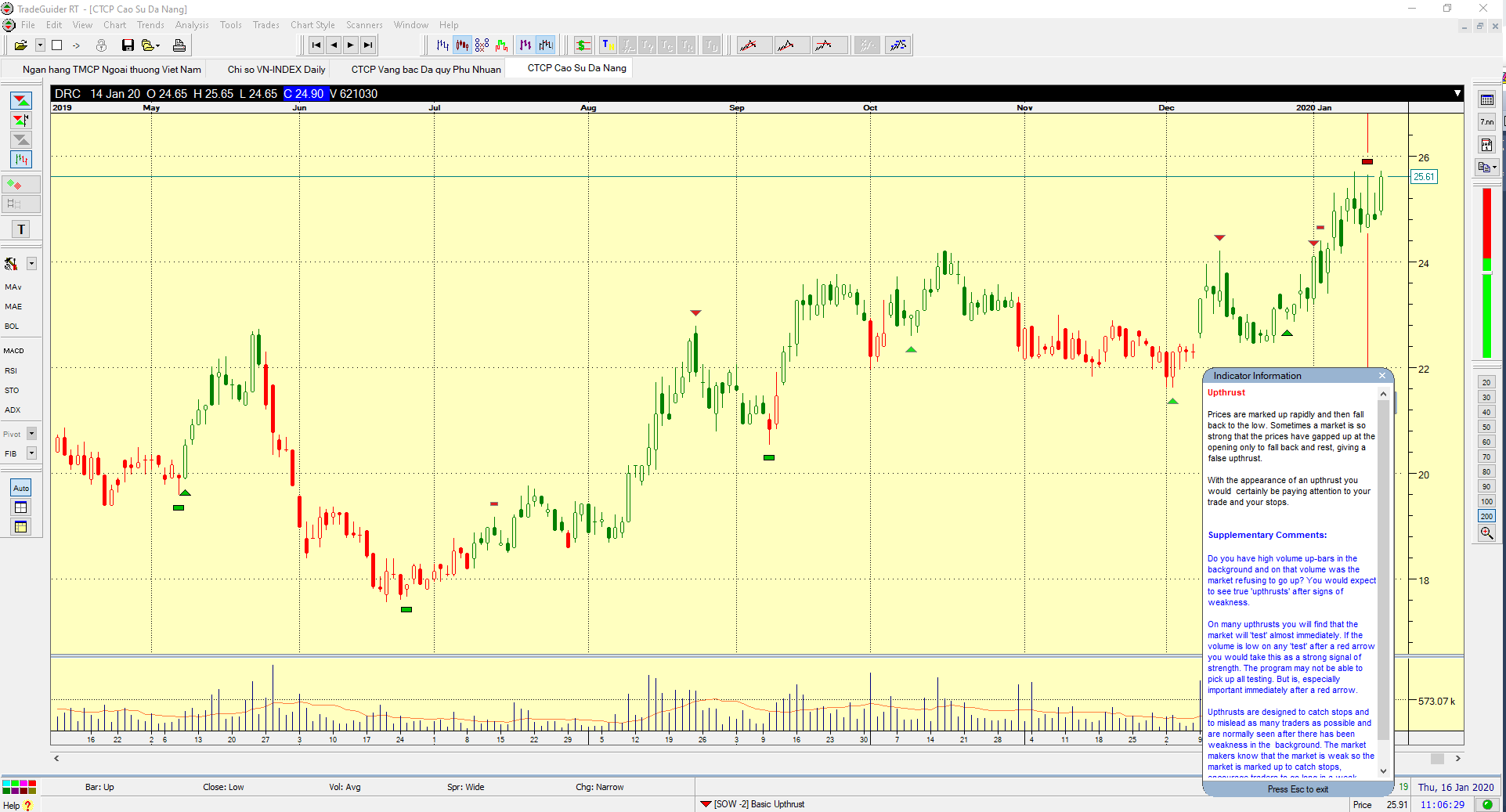Click the text tool T icon
Image resolution: width=1506 pixels, height=812 pixels.
[x=21, y=229]
